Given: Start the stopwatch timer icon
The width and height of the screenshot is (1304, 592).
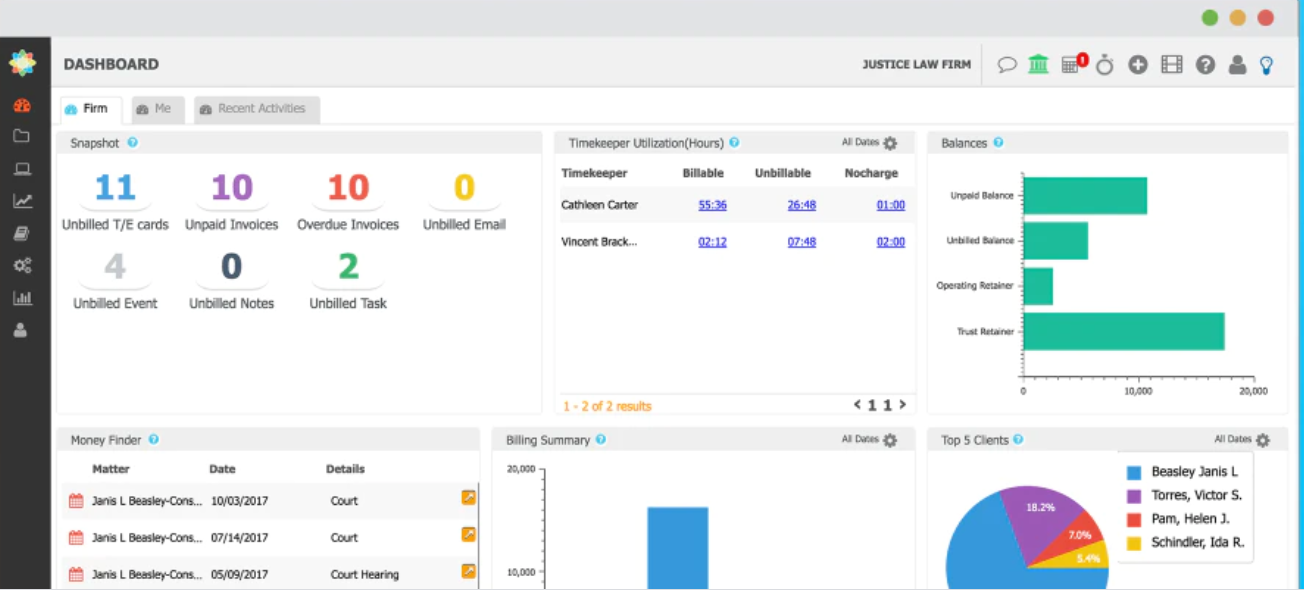Looking at the screenshot, I should click(x=1105, y=65).
